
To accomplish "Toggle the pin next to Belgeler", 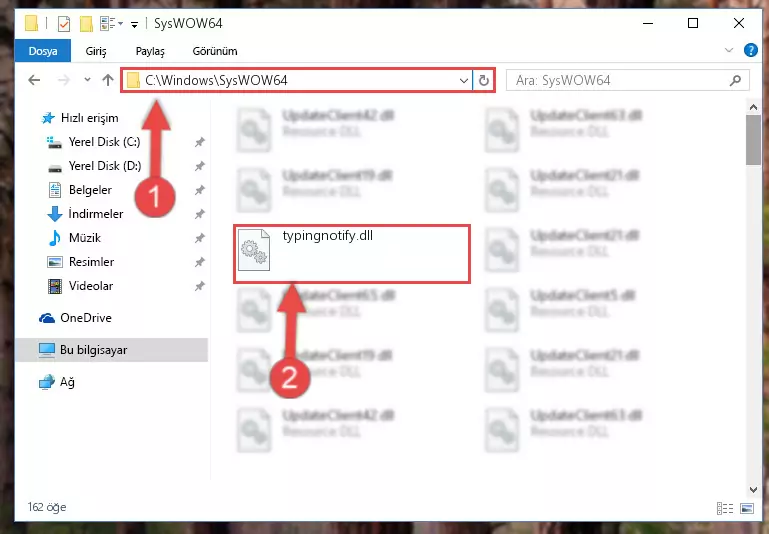I will click(199, 190).
